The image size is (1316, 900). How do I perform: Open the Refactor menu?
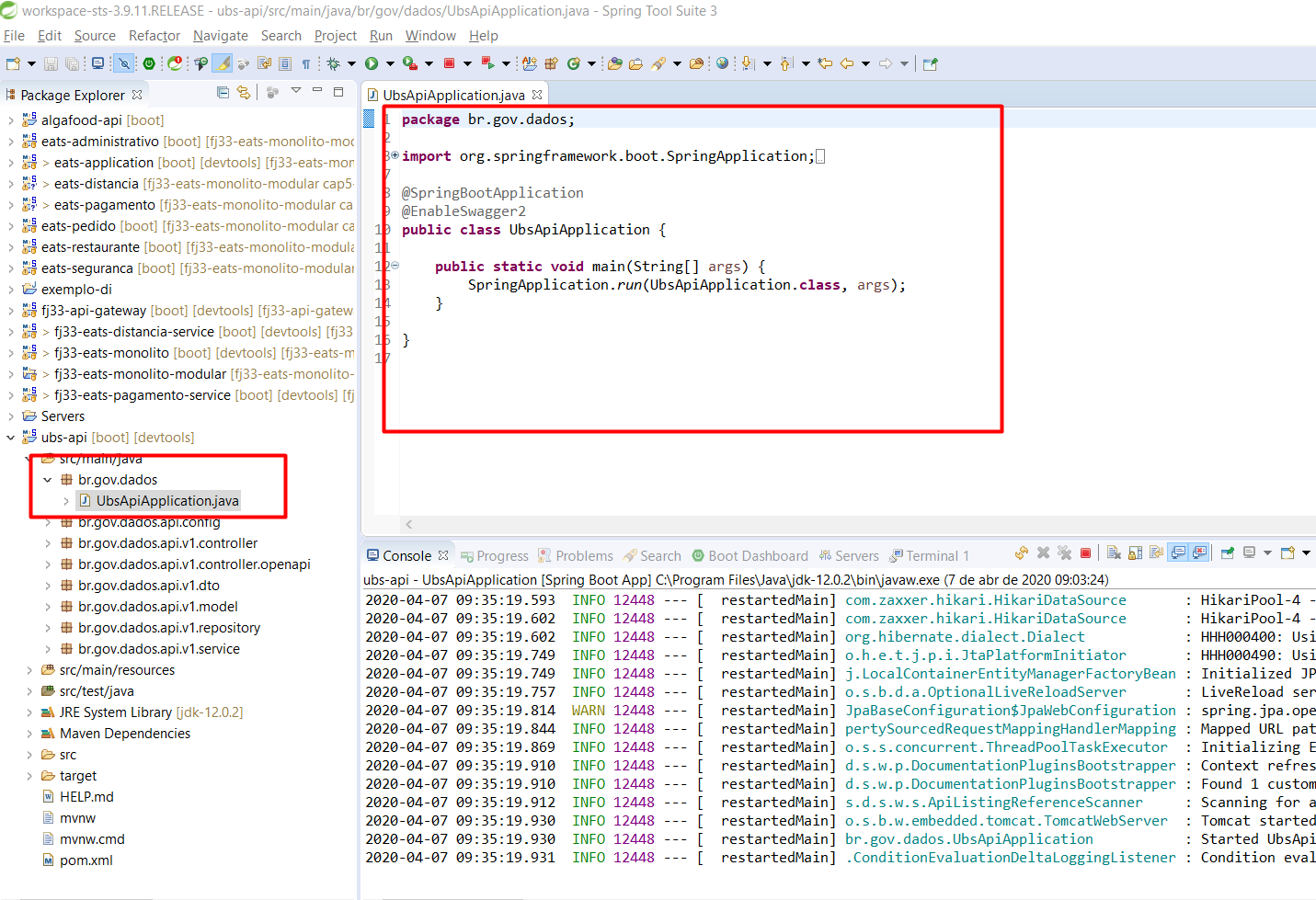[x=154, y=36]
